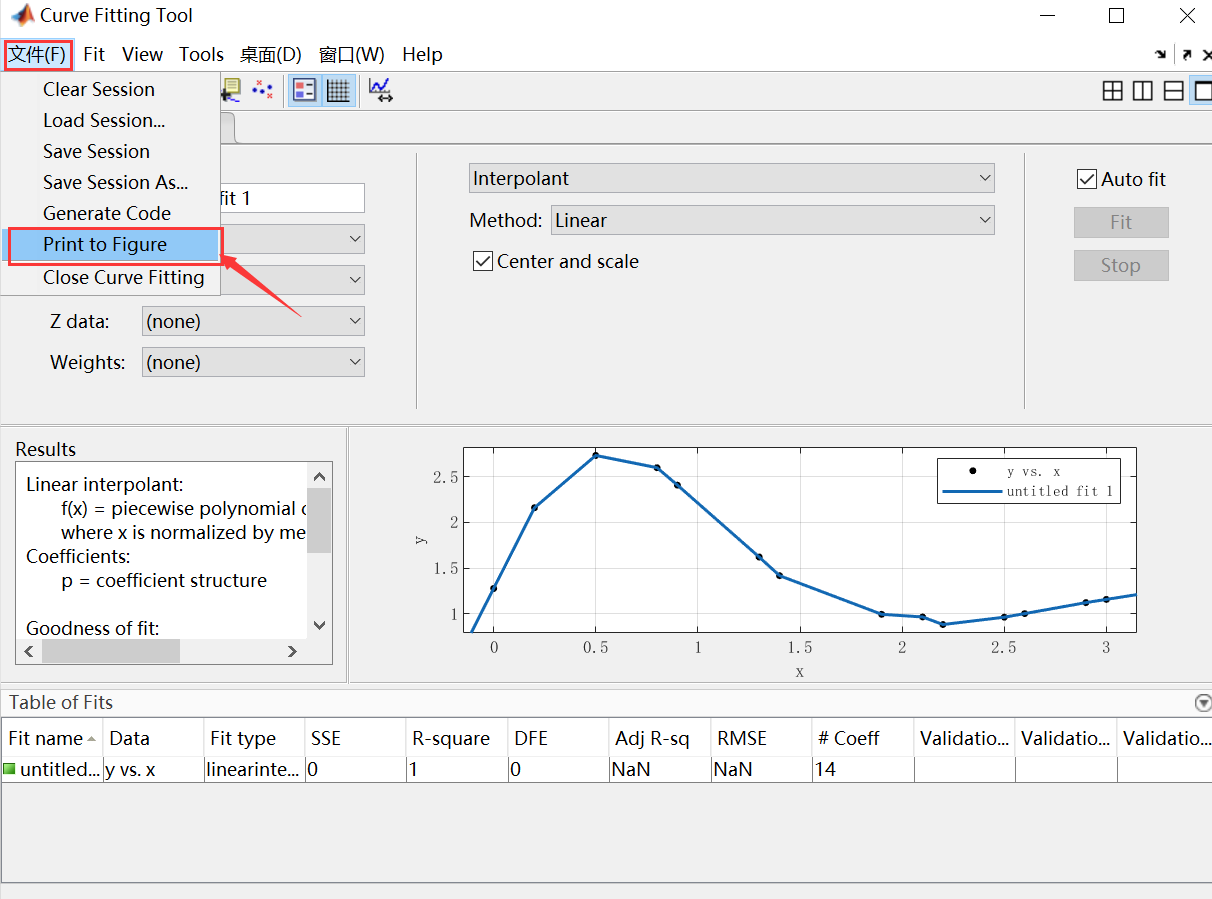The image size is (1212, 899).
Task: Sort table by Fit name column header
Action: (52, 738)
